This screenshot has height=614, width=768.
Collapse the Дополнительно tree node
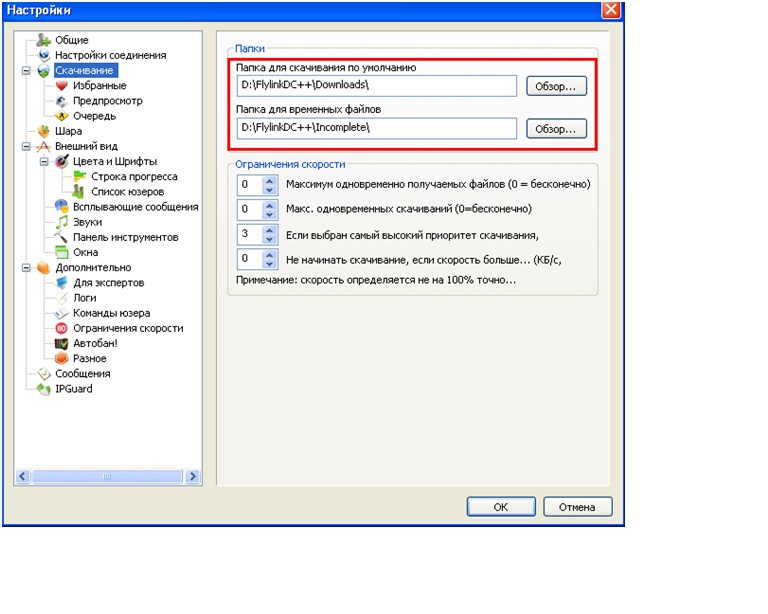[26, 268]
